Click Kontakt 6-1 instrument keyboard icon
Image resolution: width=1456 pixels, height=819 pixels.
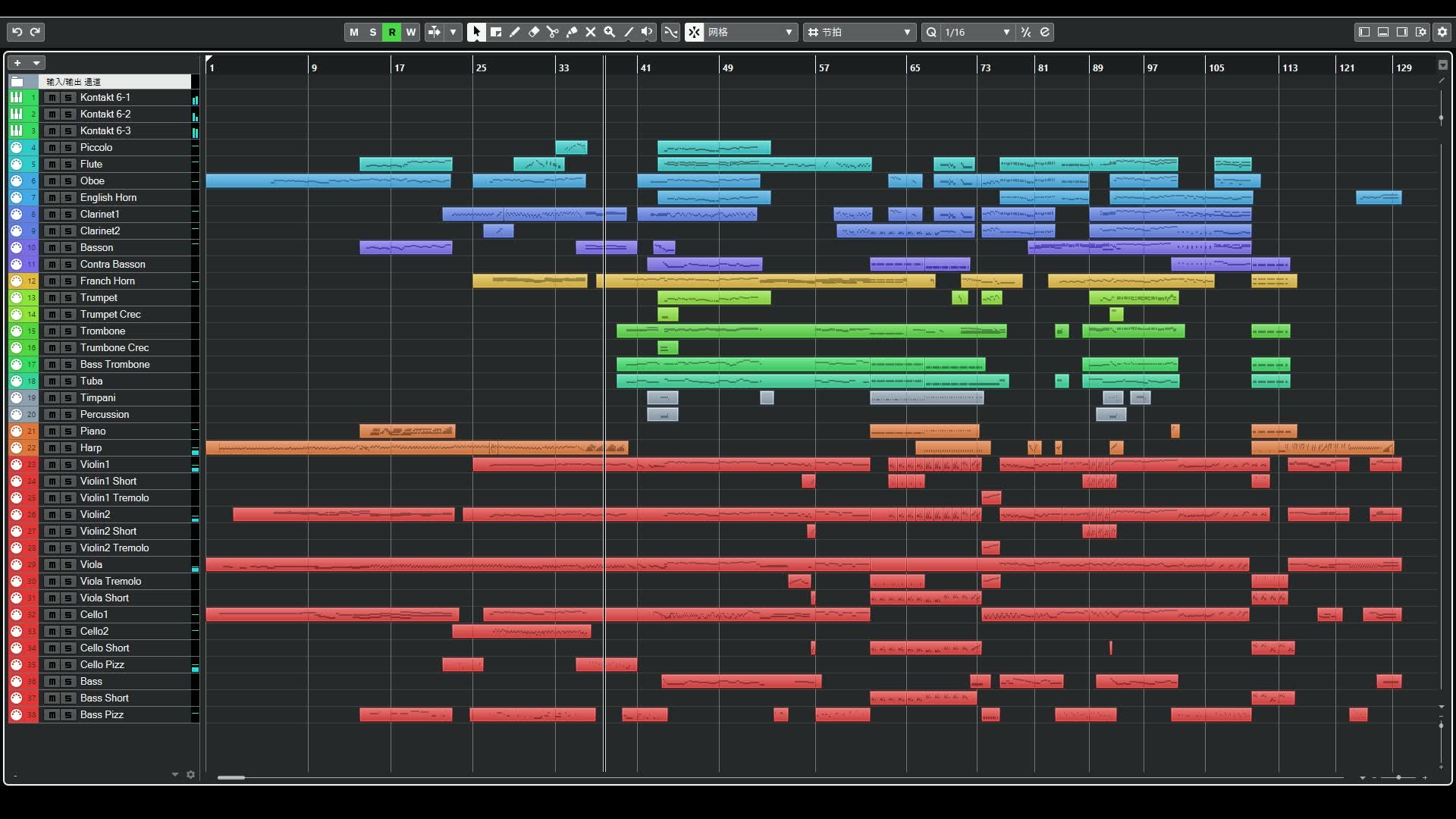click(x=17, y=97)
